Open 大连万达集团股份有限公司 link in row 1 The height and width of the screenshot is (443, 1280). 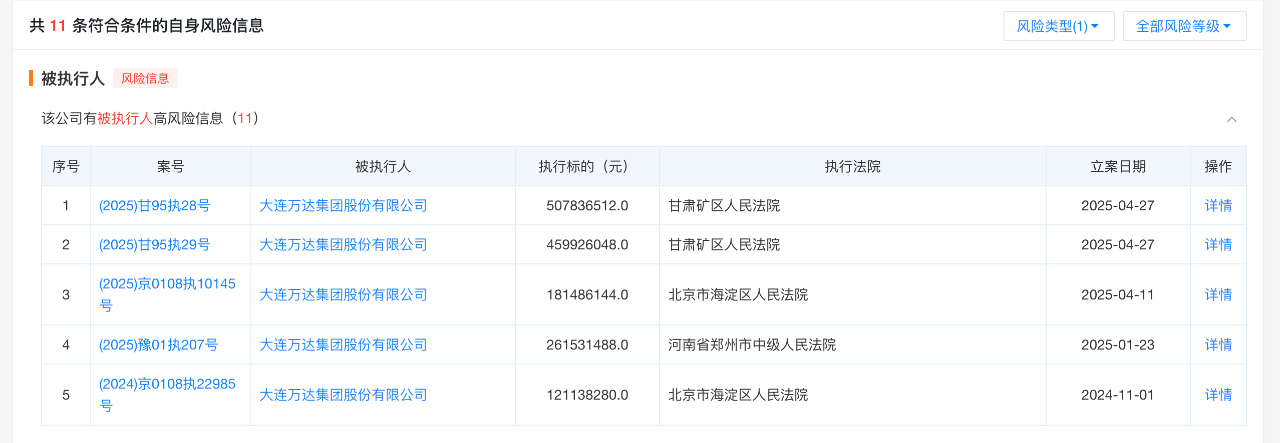[343, 205]
